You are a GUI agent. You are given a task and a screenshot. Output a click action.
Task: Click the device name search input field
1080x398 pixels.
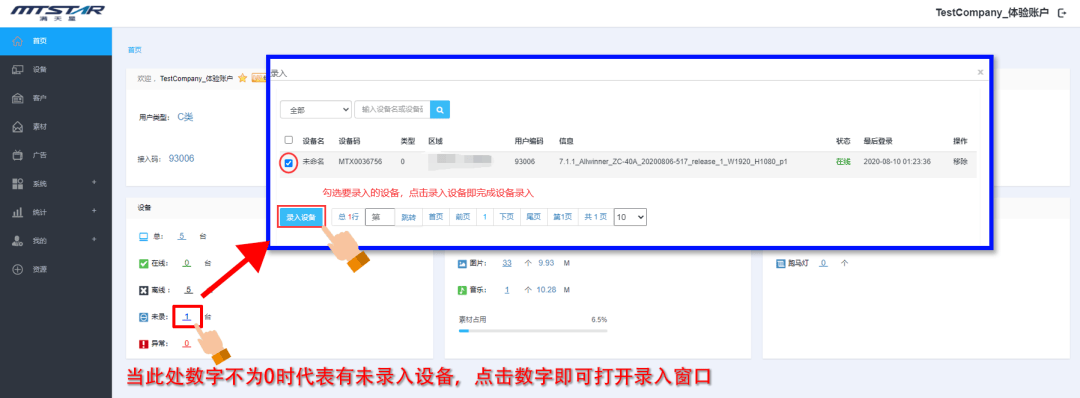(x=393, y=109)
